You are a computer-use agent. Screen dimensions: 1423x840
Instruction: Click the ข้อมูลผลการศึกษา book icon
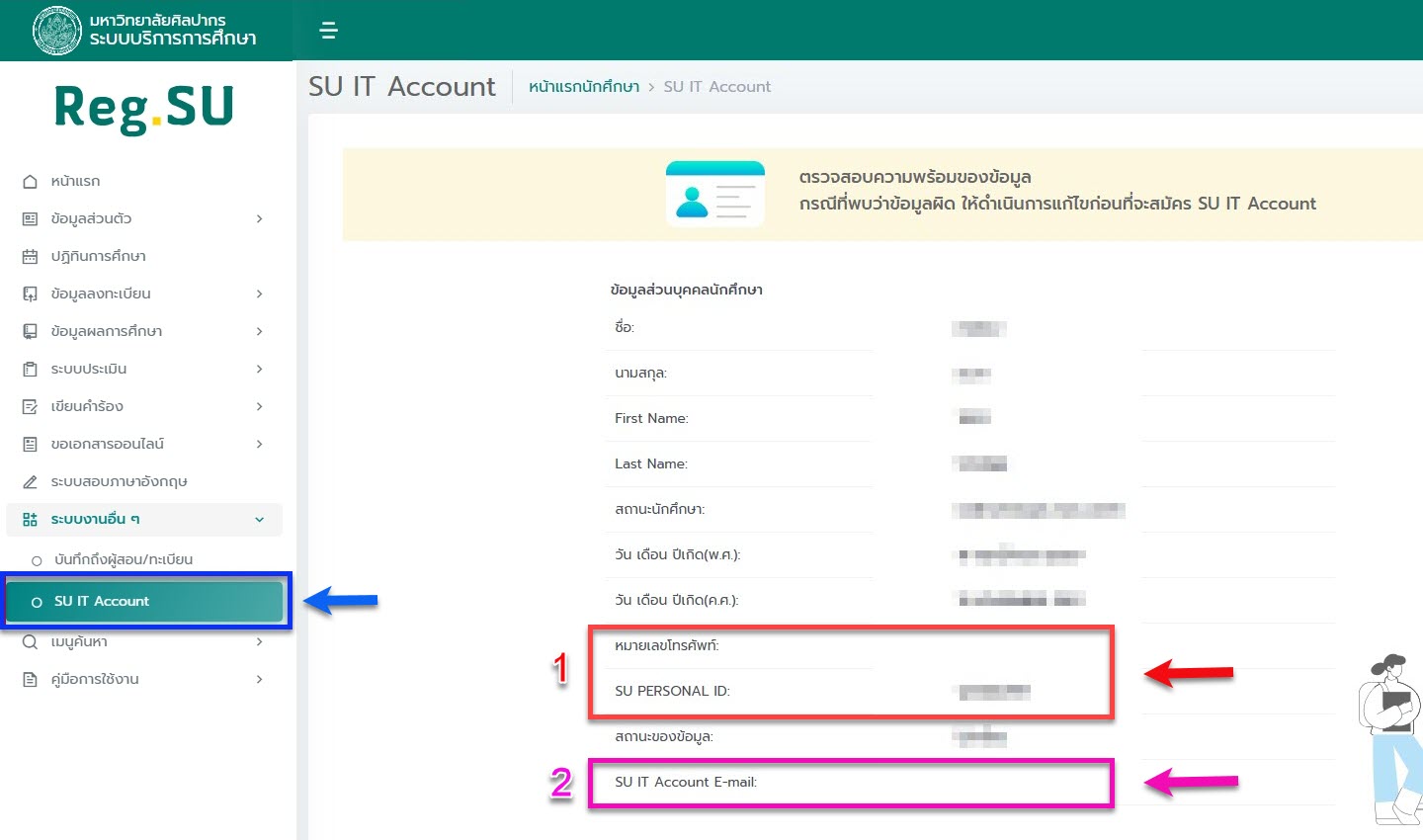pyautogui.click(x=30, y=332)
